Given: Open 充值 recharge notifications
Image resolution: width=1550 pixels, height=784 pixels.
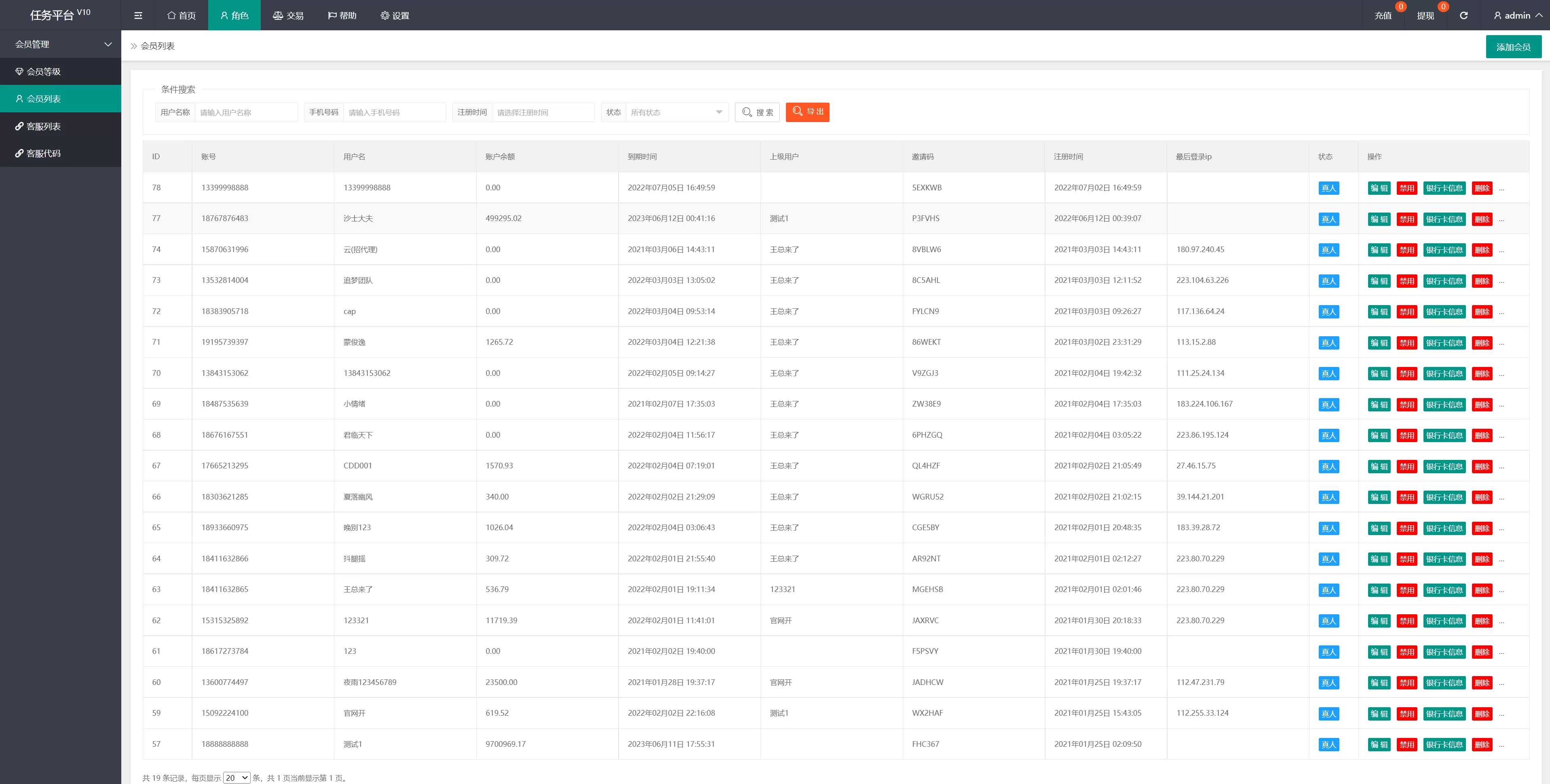Looking at the screenshot, I should coord(1383,16).
